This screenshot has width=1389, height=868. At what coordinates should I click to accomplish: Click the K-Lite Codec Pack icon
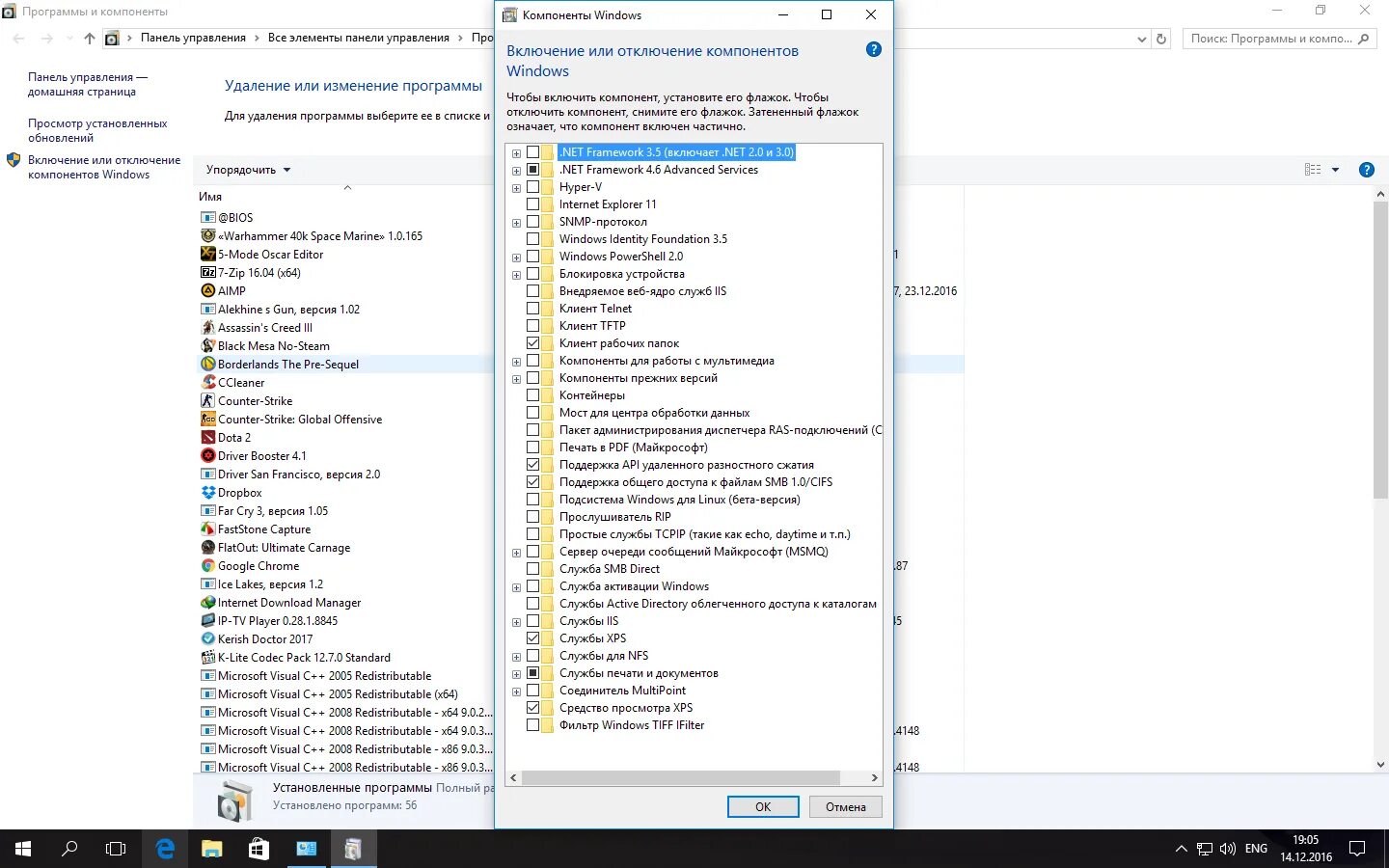click(207, 658)
